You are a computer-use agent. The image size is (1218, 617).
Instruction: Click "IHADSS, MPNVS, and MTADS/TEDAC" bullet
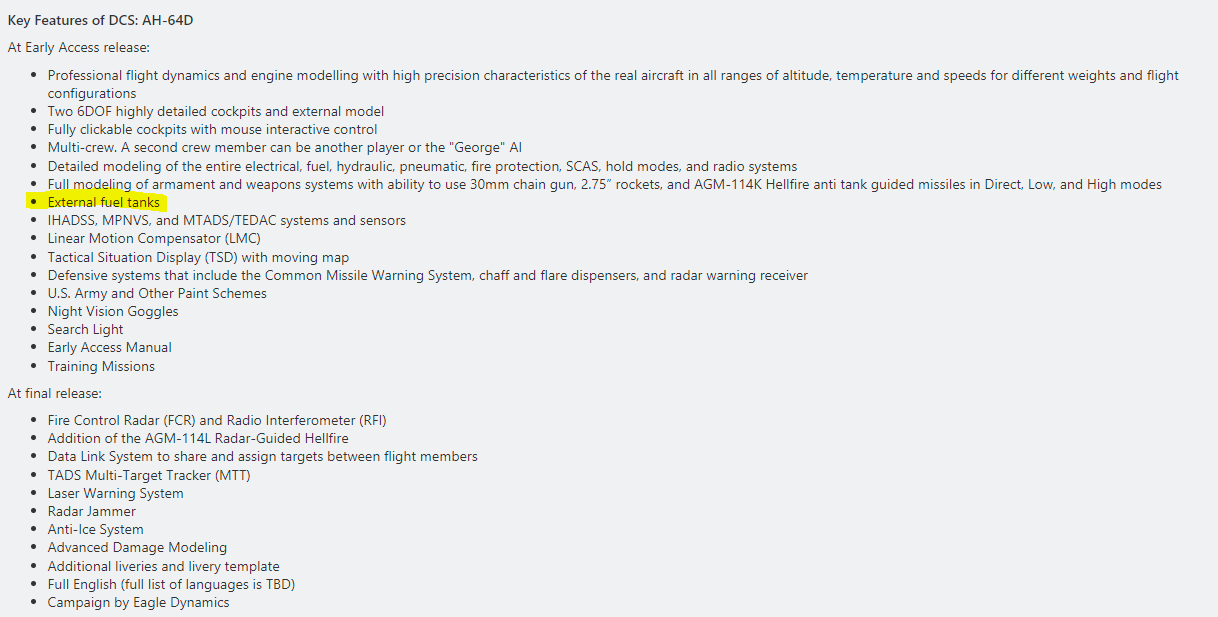click(x=227, y=220)
